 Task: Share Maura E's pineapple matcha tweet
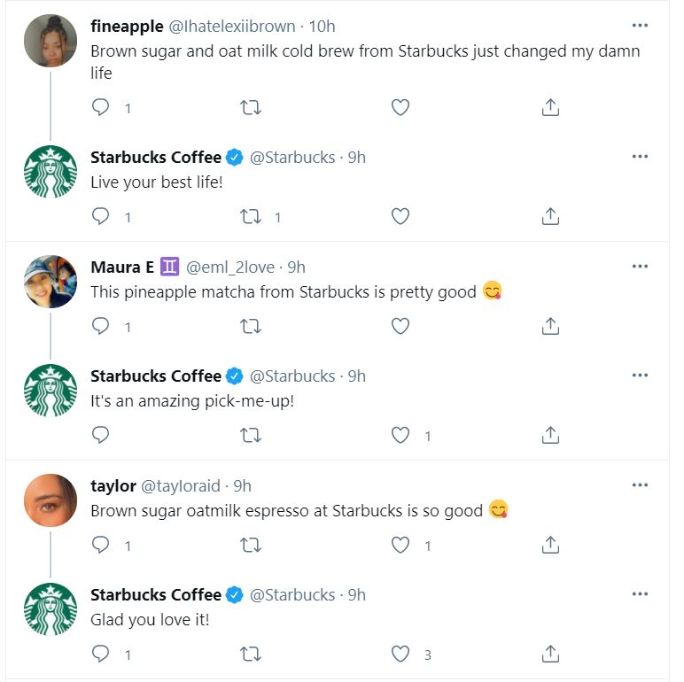[549, 326]
